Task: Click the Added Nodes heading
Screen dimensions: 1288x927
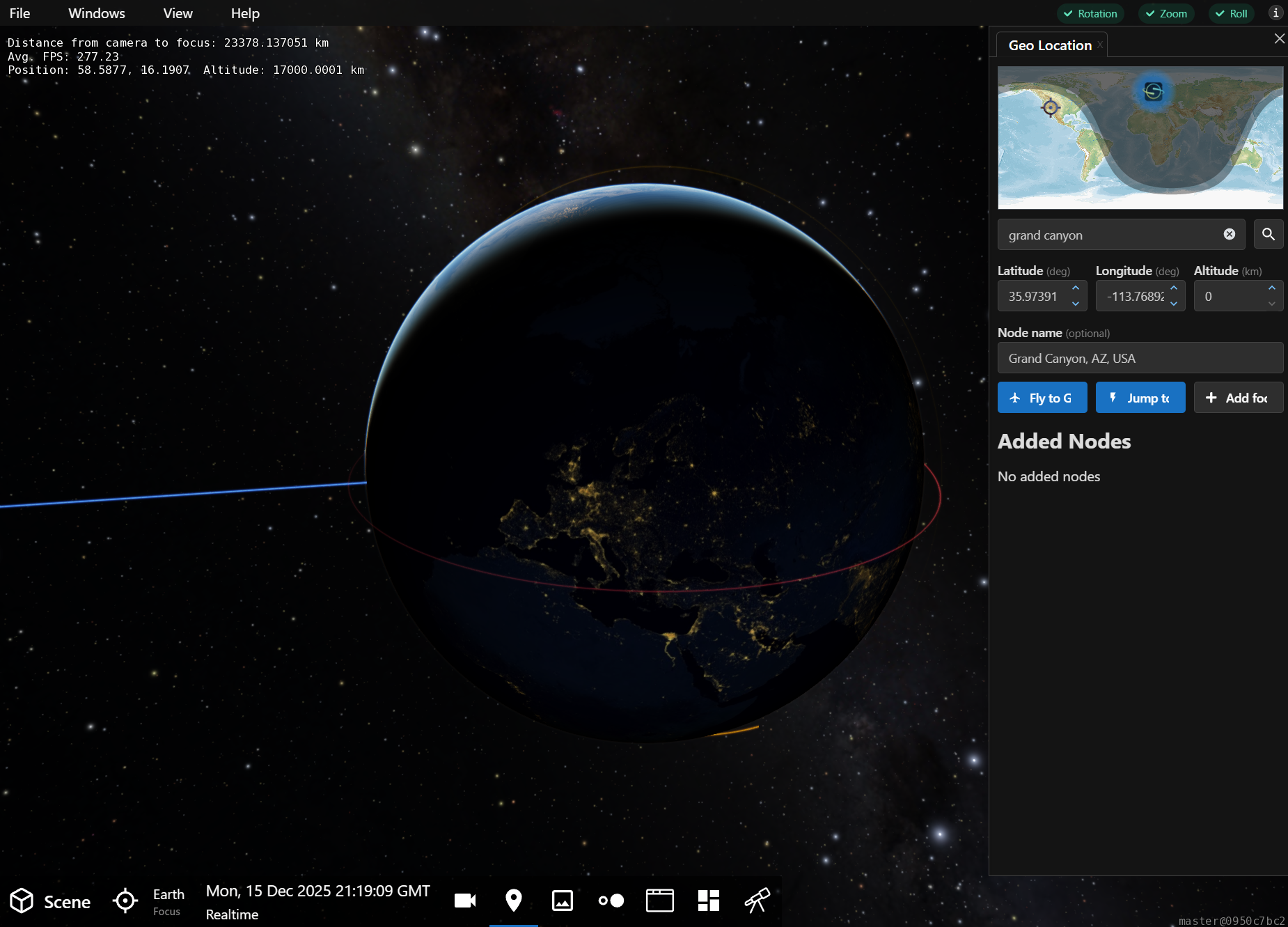Action: tap(1064, 441)
